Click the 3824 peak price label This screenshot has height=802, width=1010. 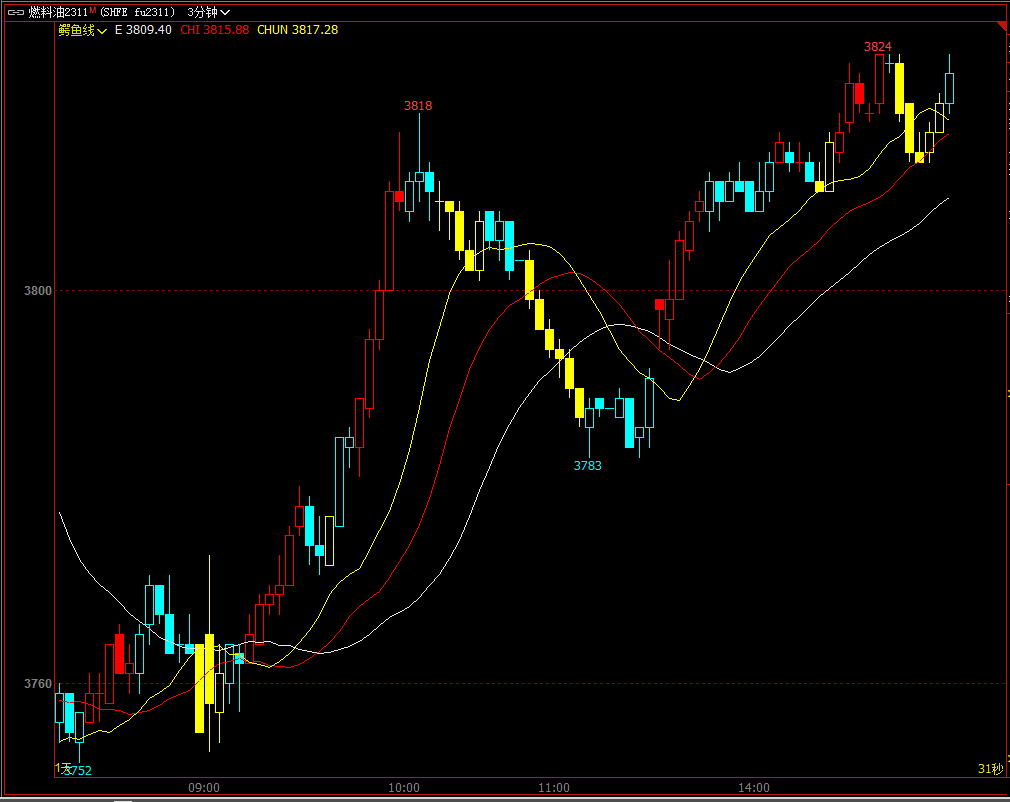(x=878, y=47)
